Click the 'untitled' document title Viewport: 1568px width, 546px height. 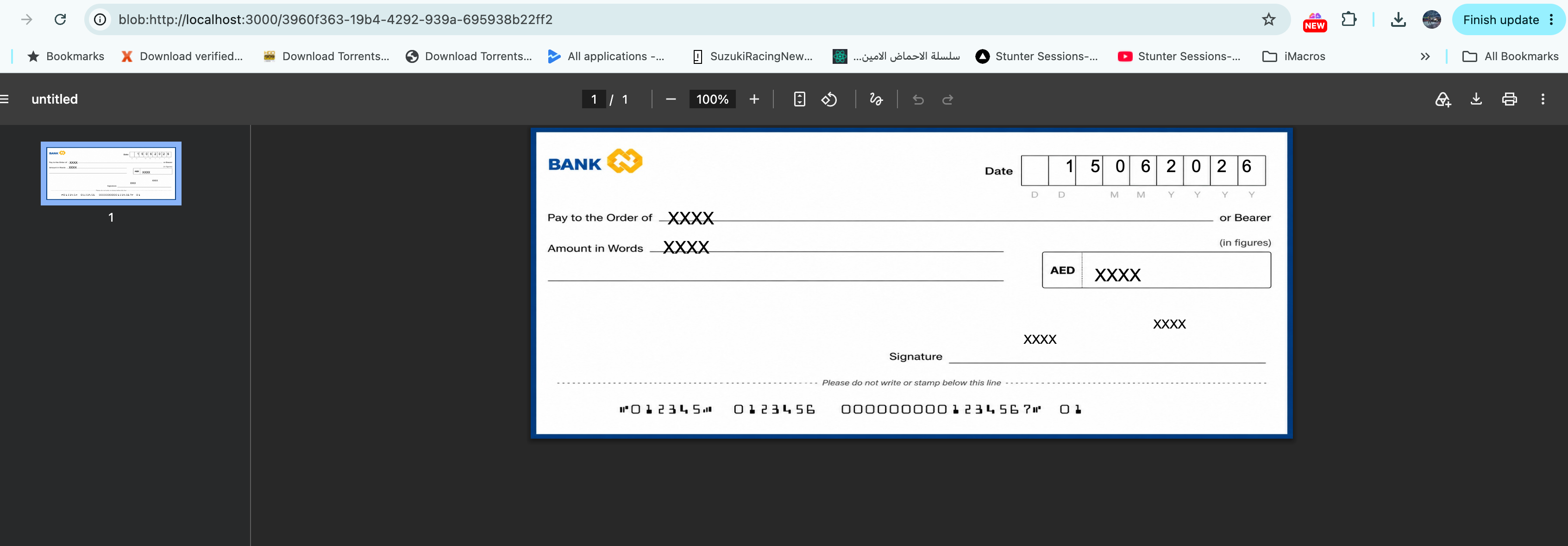pos(55,99)
